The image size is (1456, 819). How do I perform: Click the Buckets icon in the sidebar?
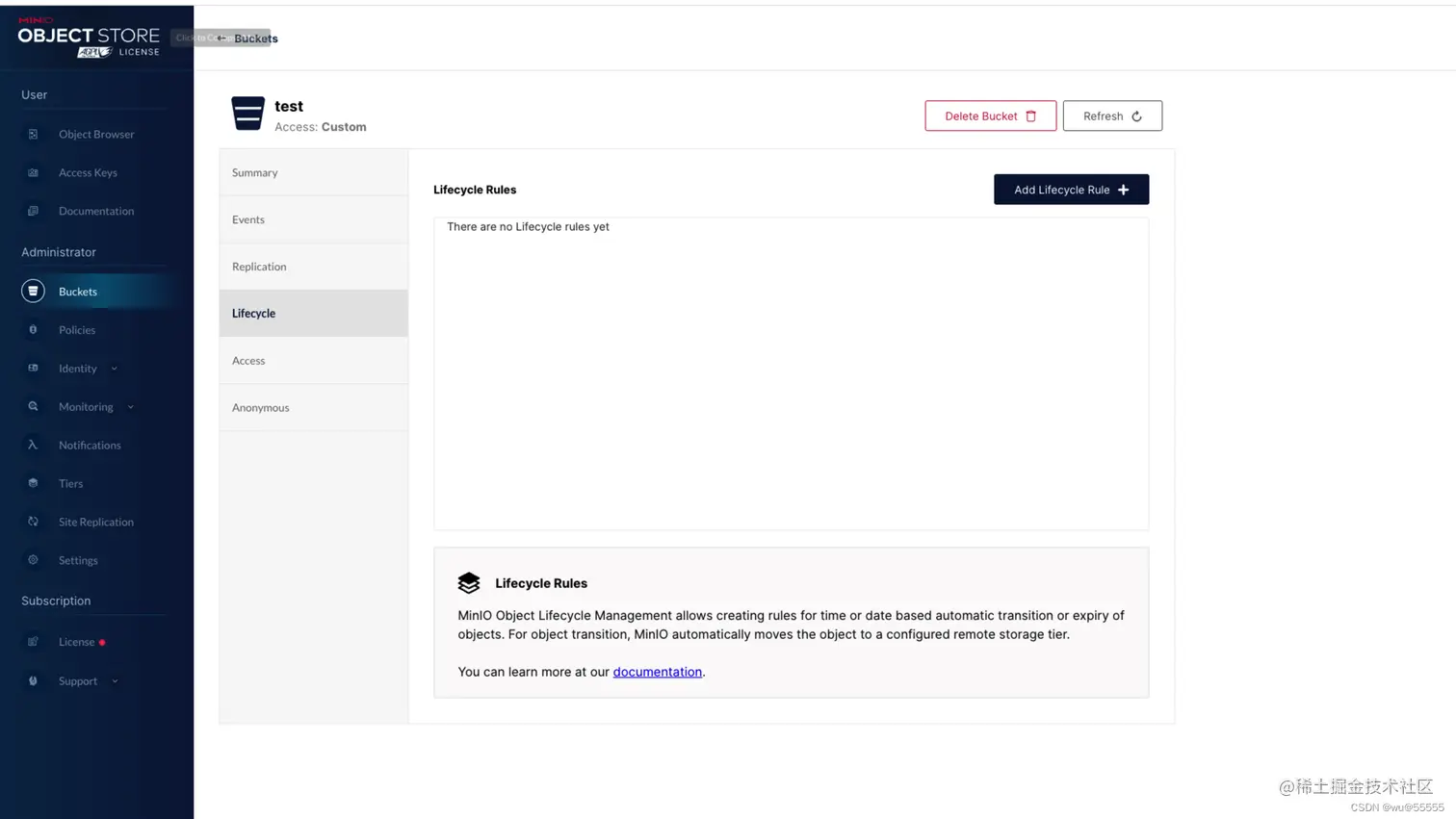pyautogui.click(x=33, y=291)
